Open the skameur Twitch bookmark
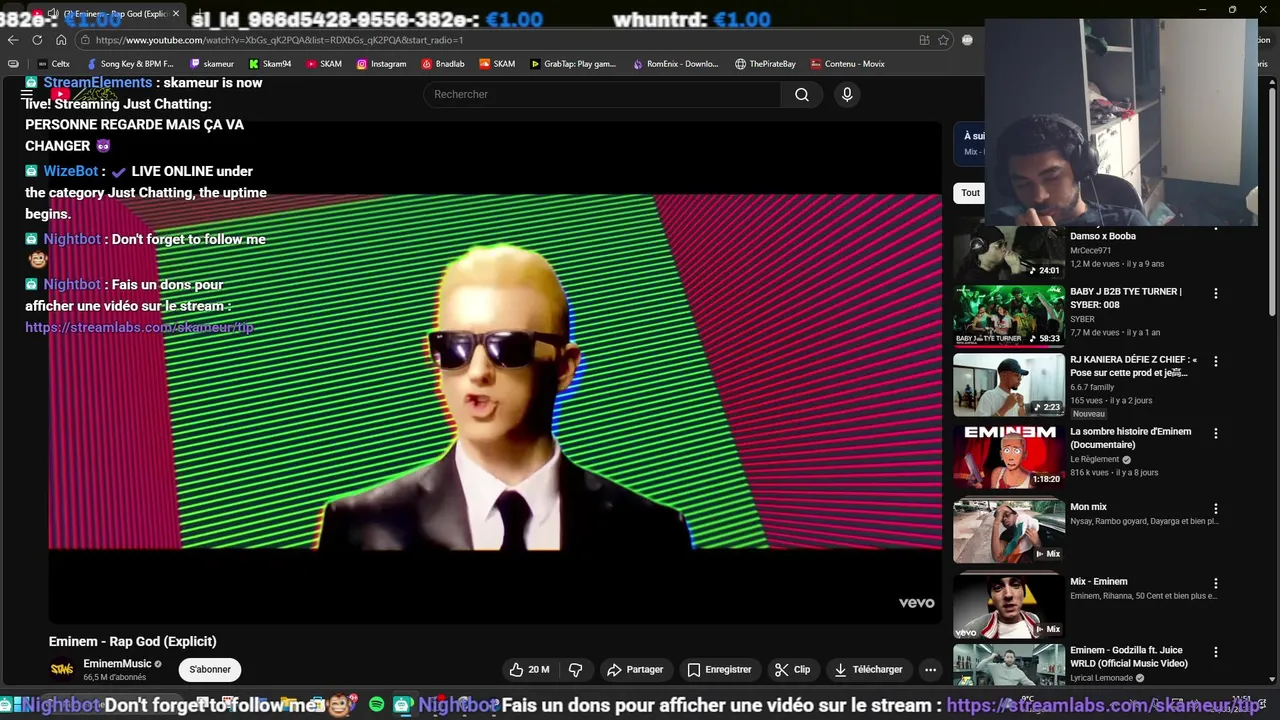 pyautogui.click(x=211, y=64)
